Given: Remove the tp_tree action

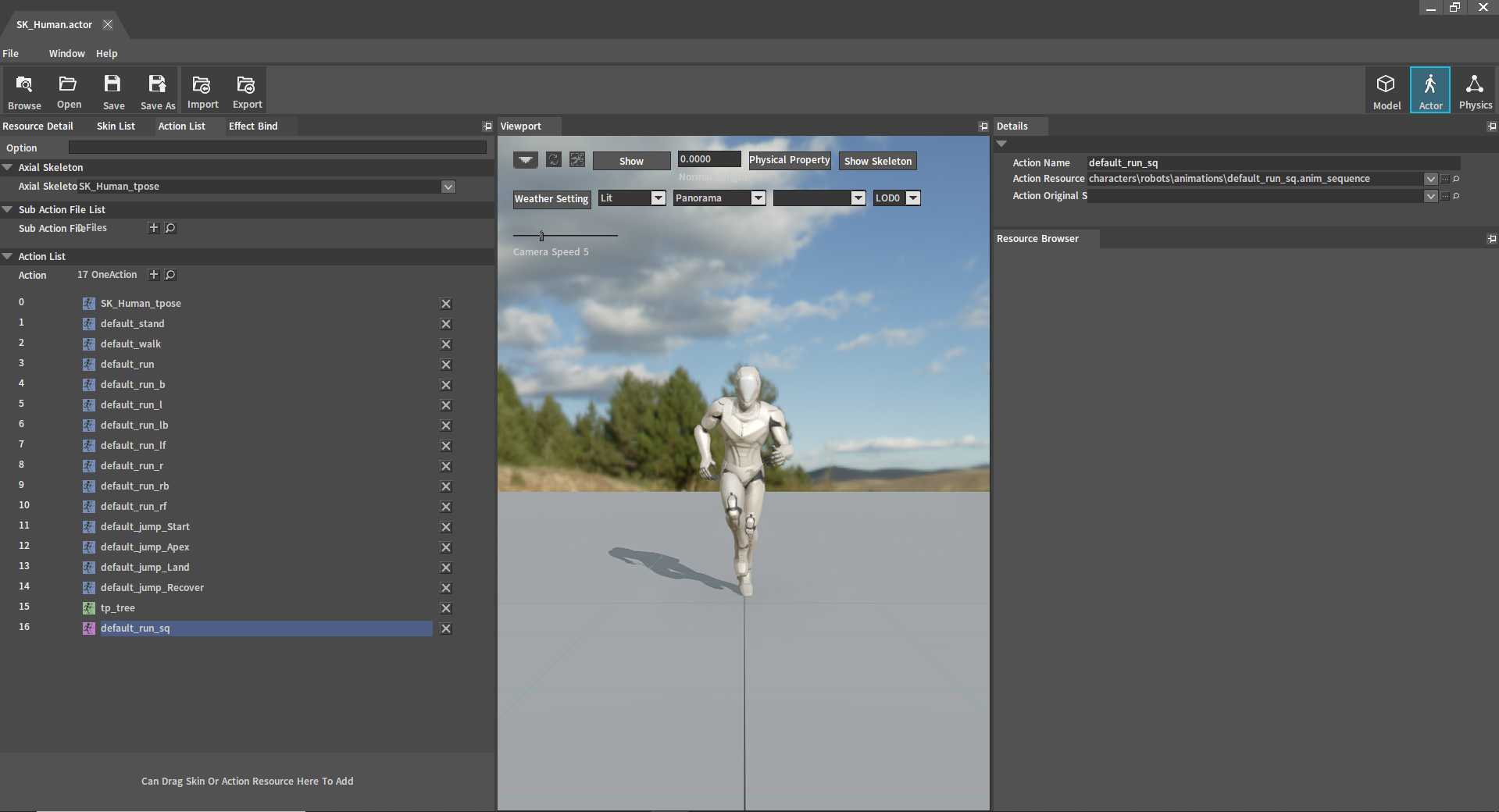Looking at the screenshot, I should pyautogui.click(x=446, y=608).
